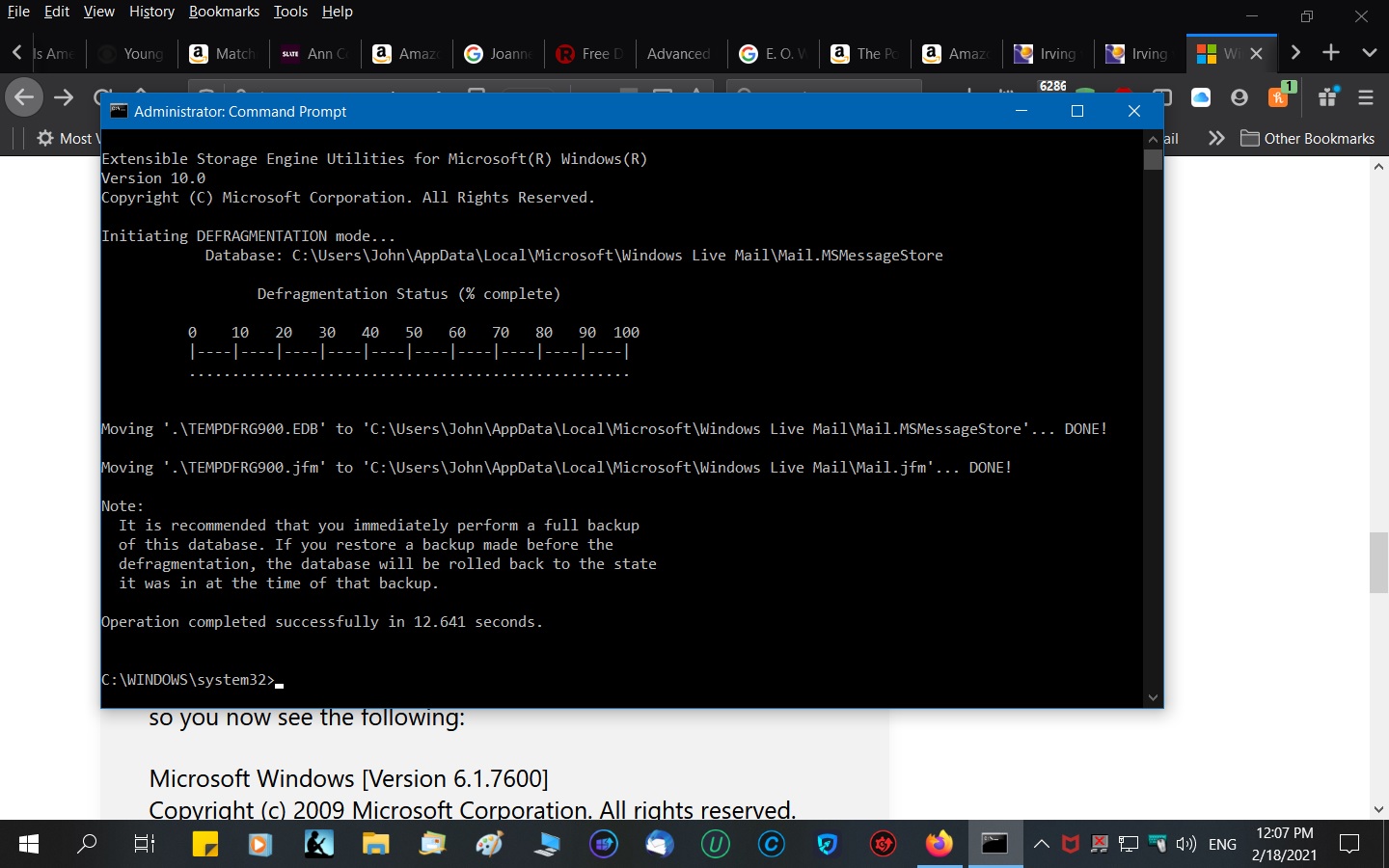The image size is (1389, 868).
Task: Open the Kindle reader taskbar icon
Action: (318, 845)
